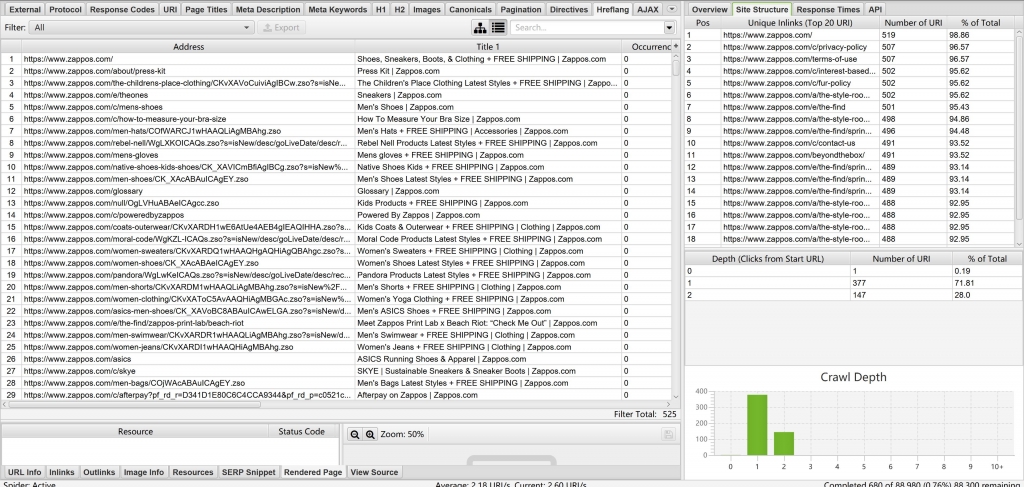Screen dimensions: 1024x487
Task: Select row https://www.zappos.com/c/mens-shoes
Action: 336,107
